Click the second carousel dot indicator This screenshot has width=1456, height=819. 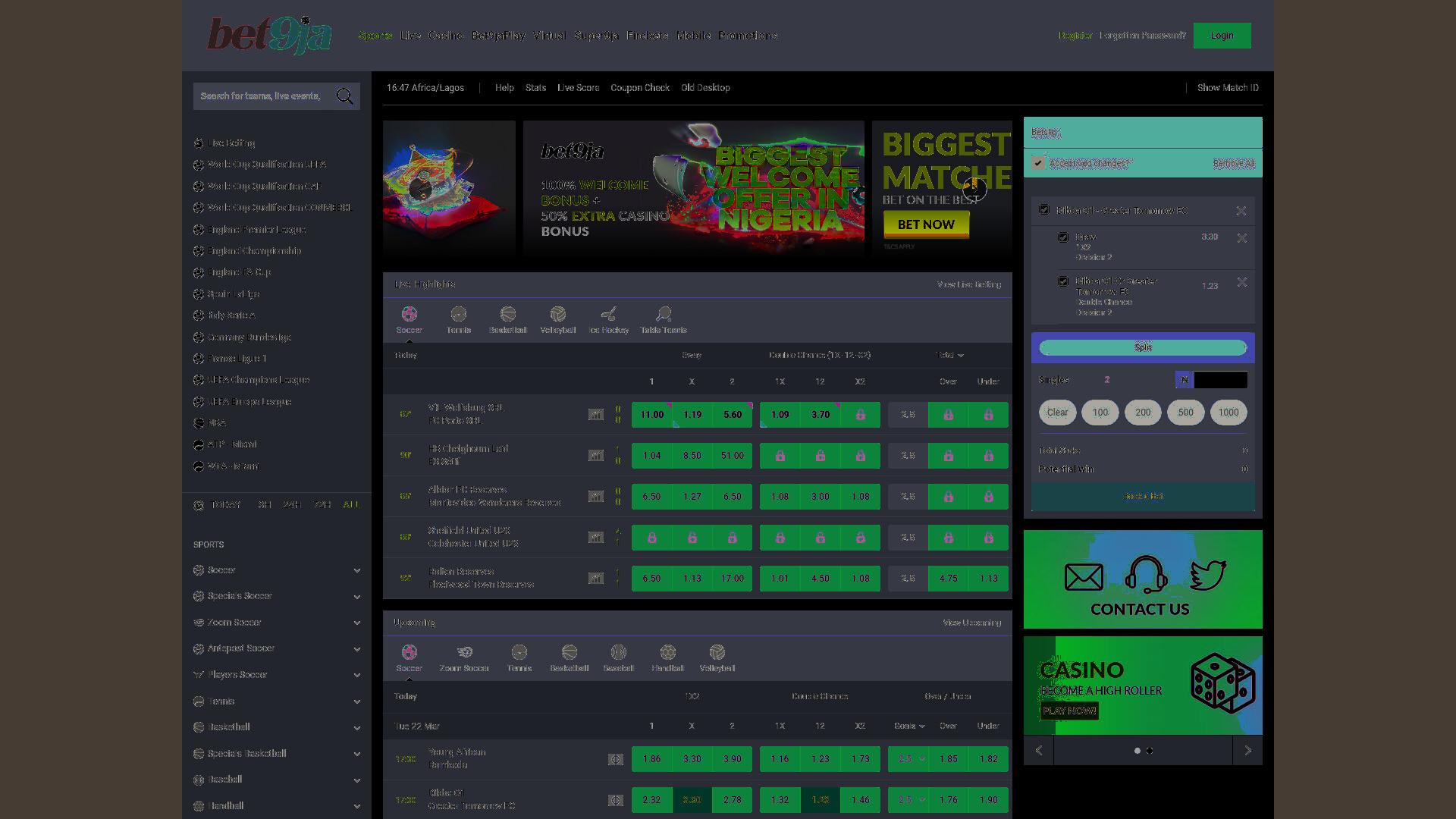[x=1150, y=751]
